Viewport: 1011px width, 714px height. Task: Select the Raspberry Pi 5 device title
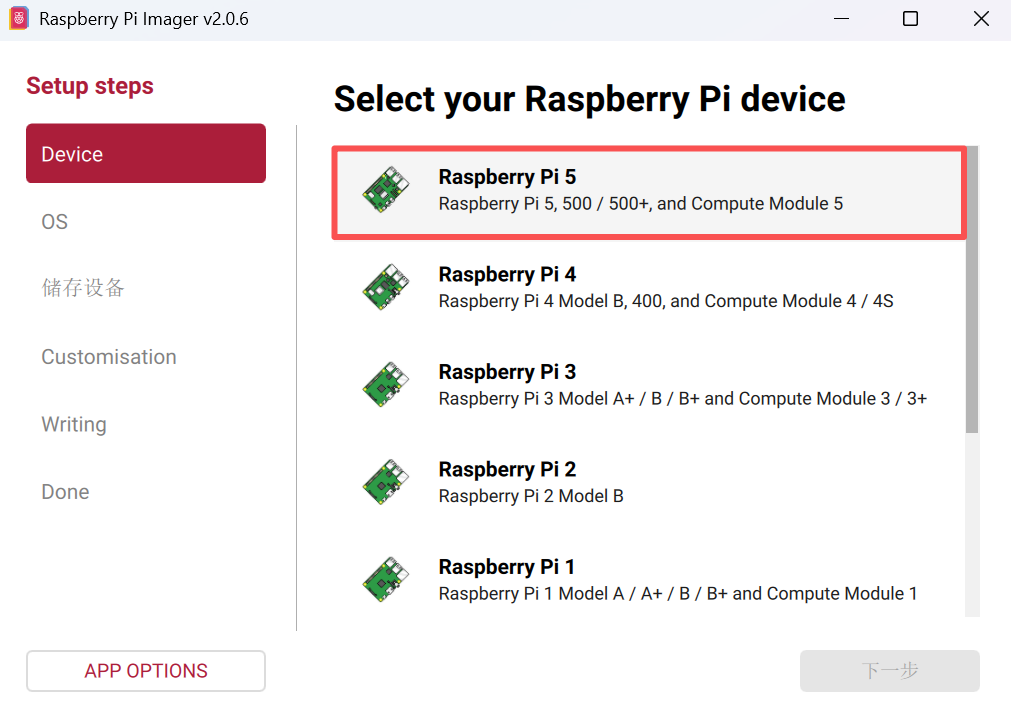[507, 177]
